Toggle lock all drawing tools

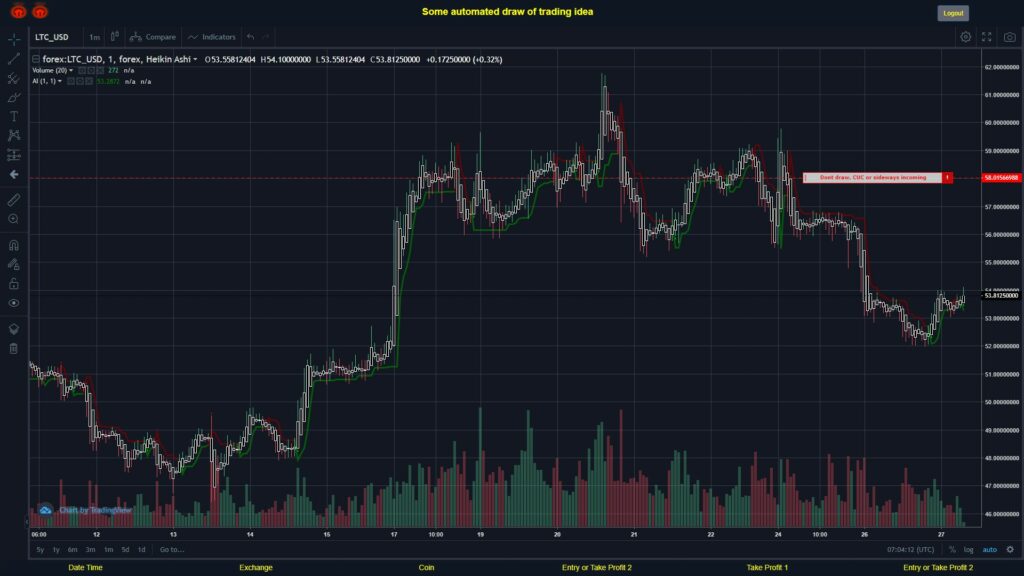tap(14, 283)
